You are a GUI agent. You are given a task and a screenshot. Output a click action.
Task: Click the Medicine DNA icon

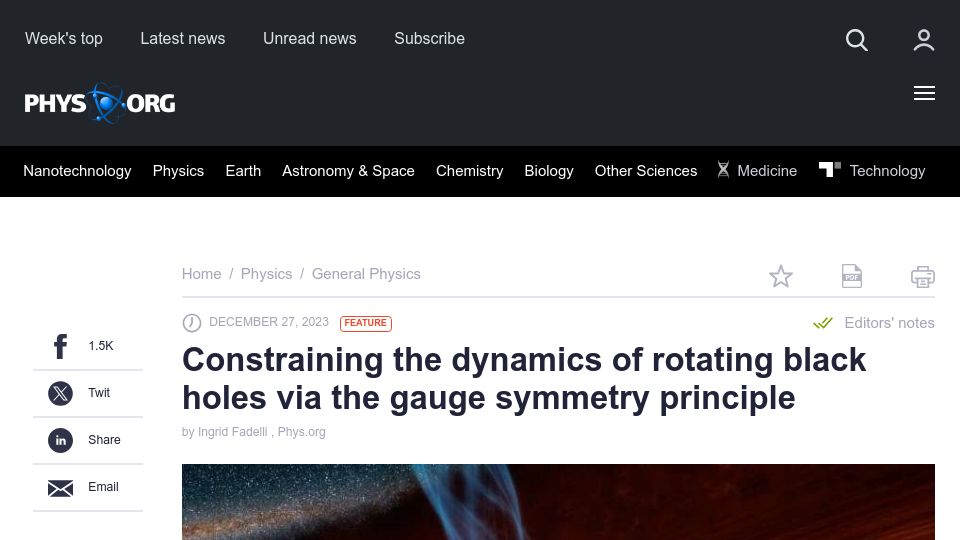tap(723, 170)
